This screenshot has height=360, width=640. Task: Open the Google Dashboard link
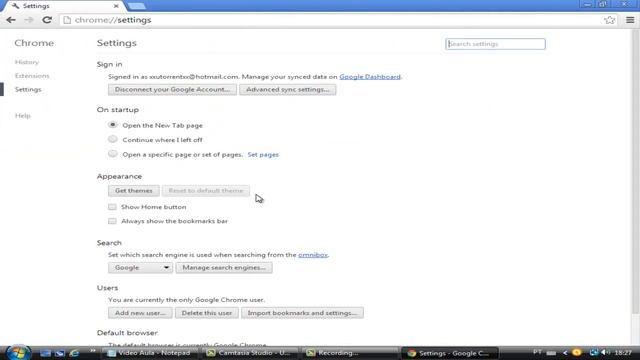tap(370, 77)
